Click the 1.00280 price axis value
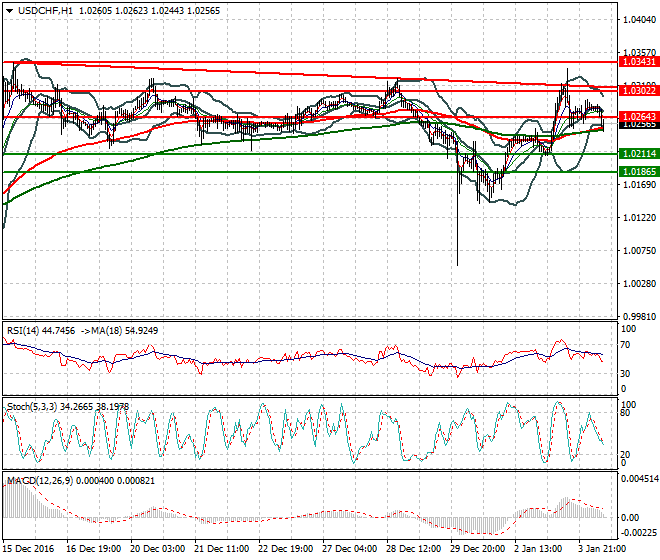This screenshot has width=660, height=560. pos(639,284)
